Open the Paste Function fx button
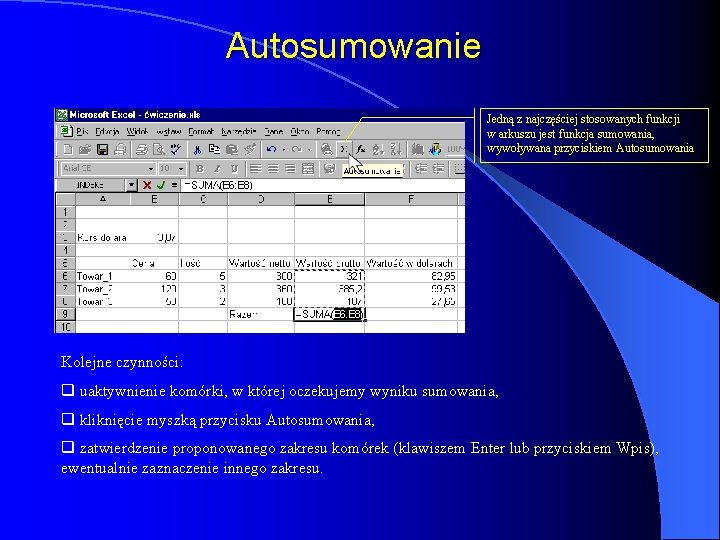 (361, 150)
